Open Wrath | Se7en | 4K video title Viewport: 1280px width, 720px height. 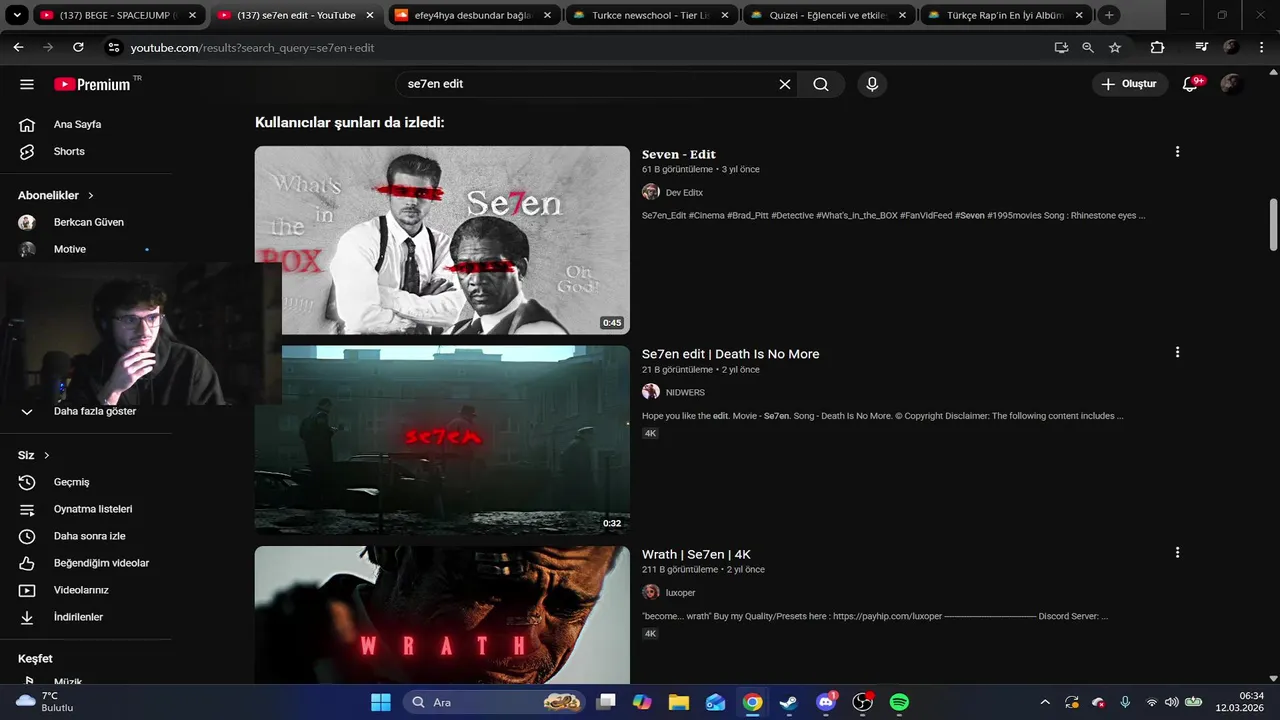coord(696,554)
